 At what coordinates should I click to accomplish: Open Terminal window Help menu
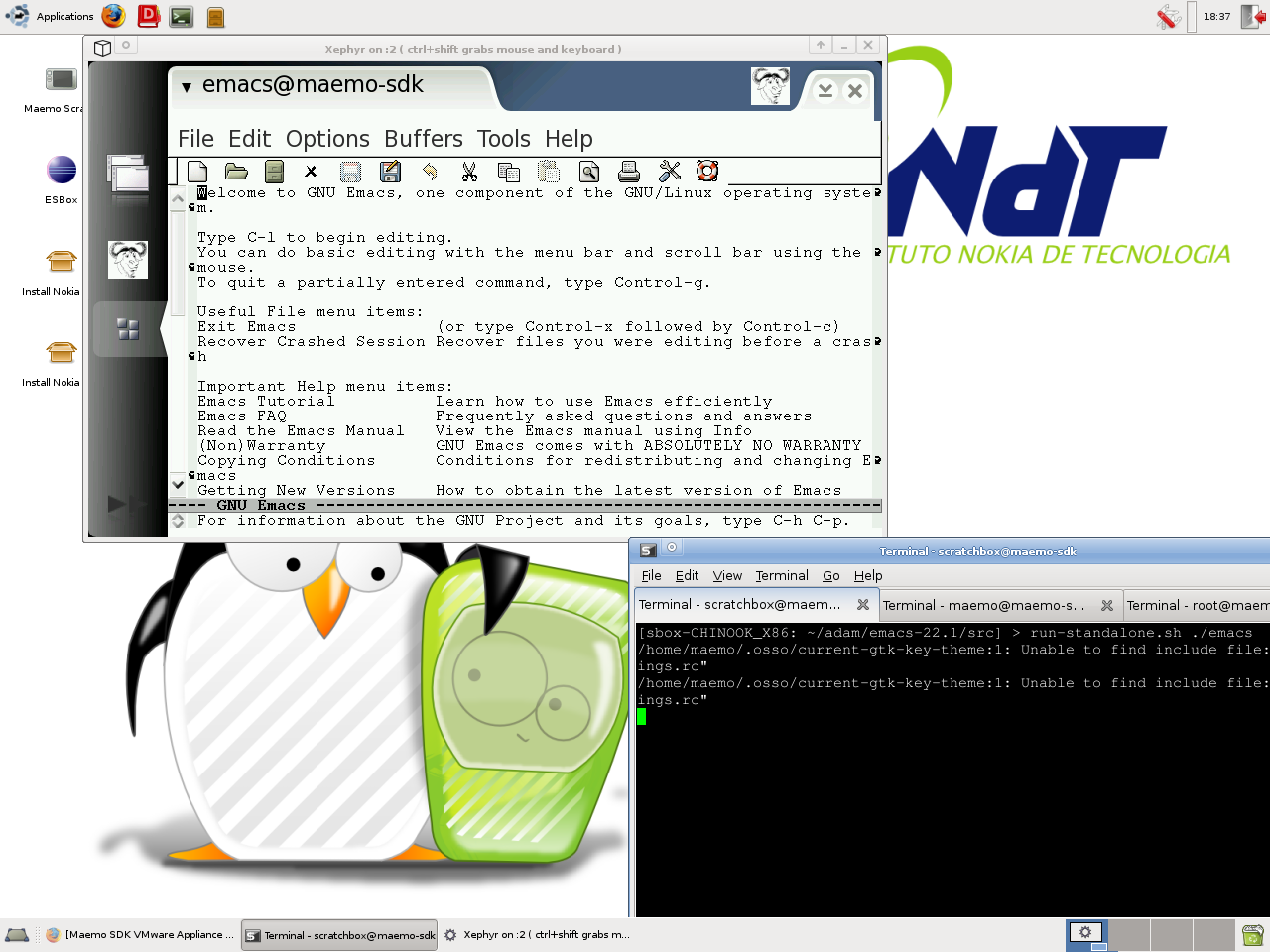(868, 576)
